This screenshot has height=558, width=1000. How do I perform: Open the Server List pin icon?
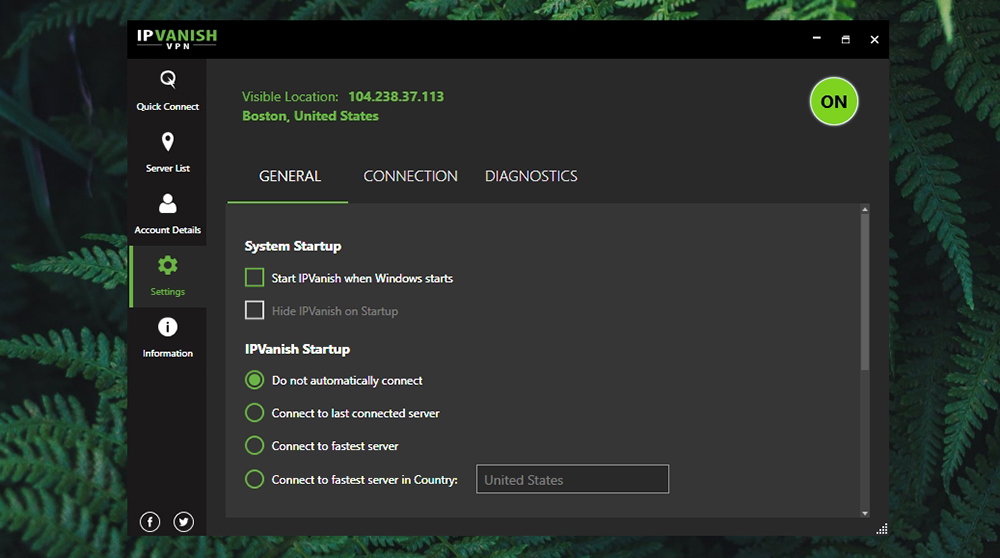(x=168, y=142)
